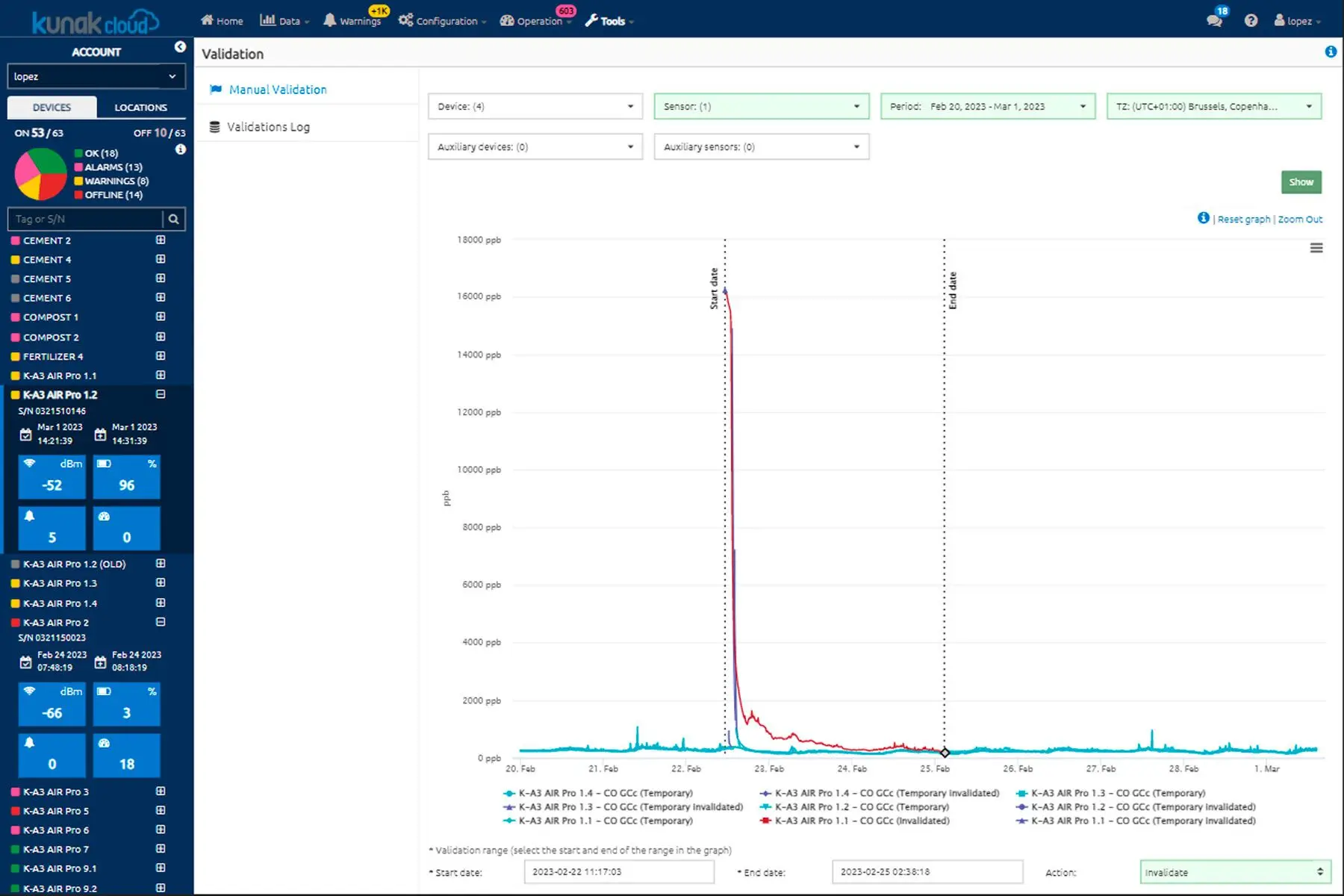This screenshot has height=896, width=1344.
Task: Switch to the LOCATIONS tab
Action: point(141,108)
